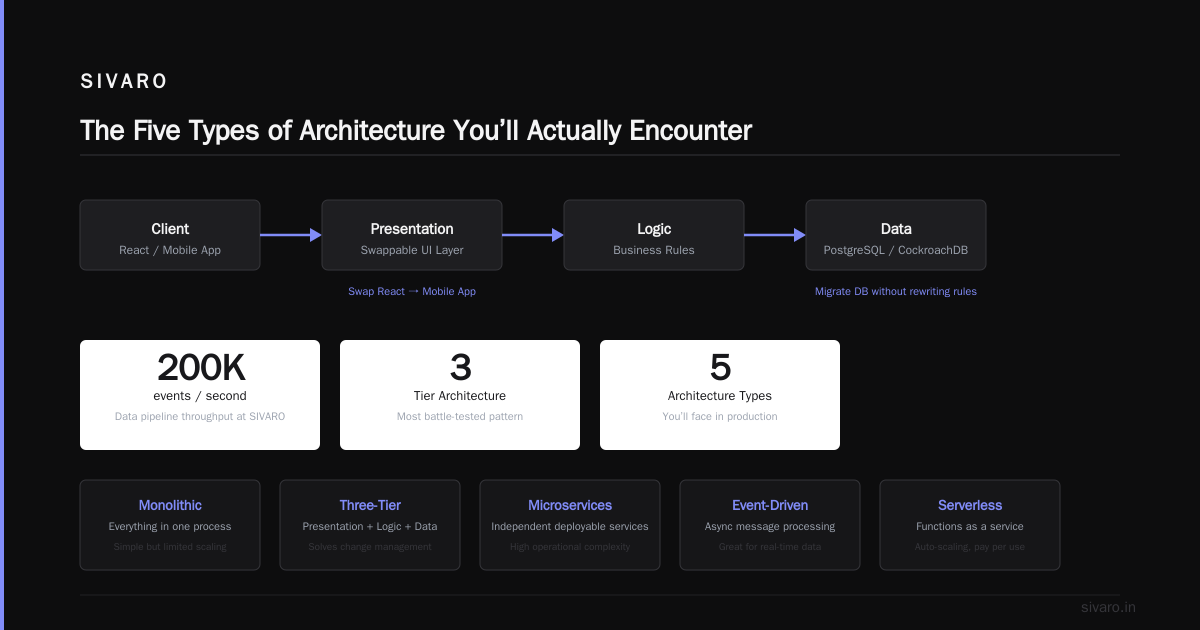Select the headline 'The Five Types of Architecture'

[263, 131]
